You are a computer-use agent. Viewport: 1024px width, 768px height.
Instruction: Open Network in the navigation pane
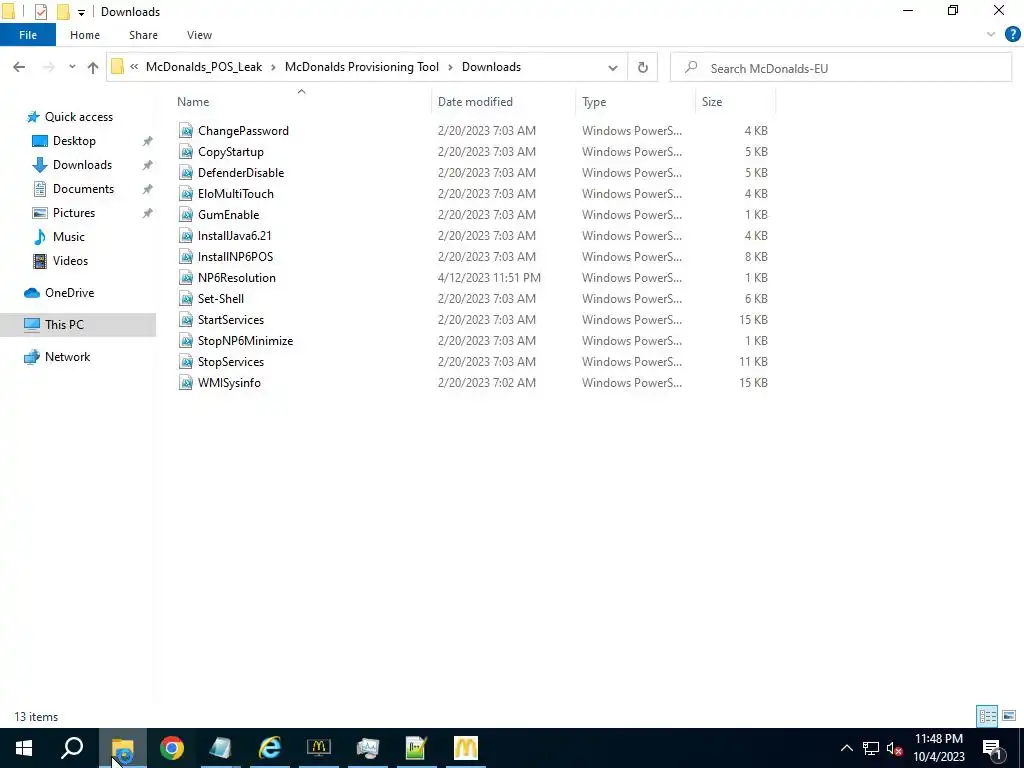67,357
